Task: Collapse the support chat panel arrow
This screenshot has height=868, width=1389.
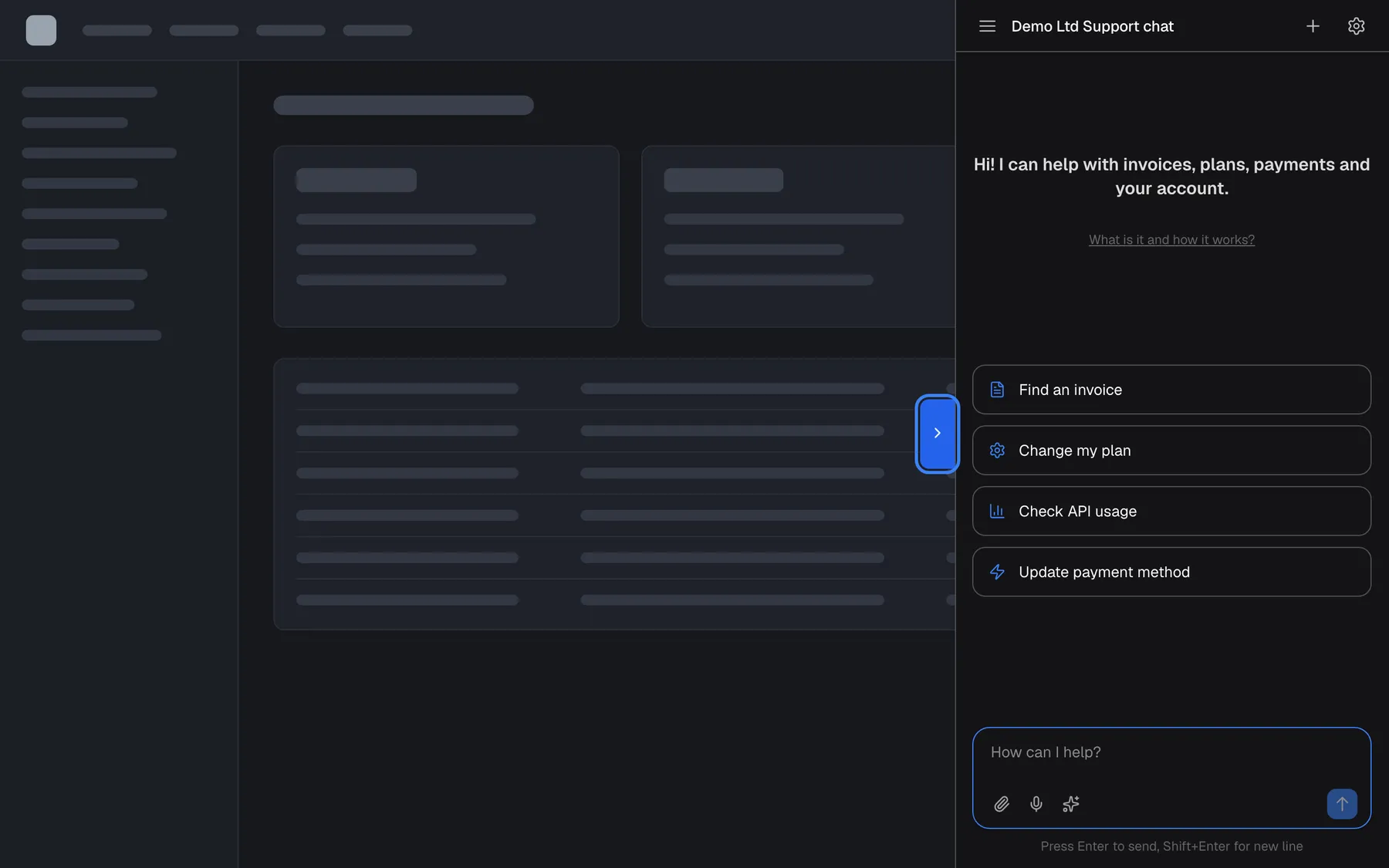Action: [937, 433]
